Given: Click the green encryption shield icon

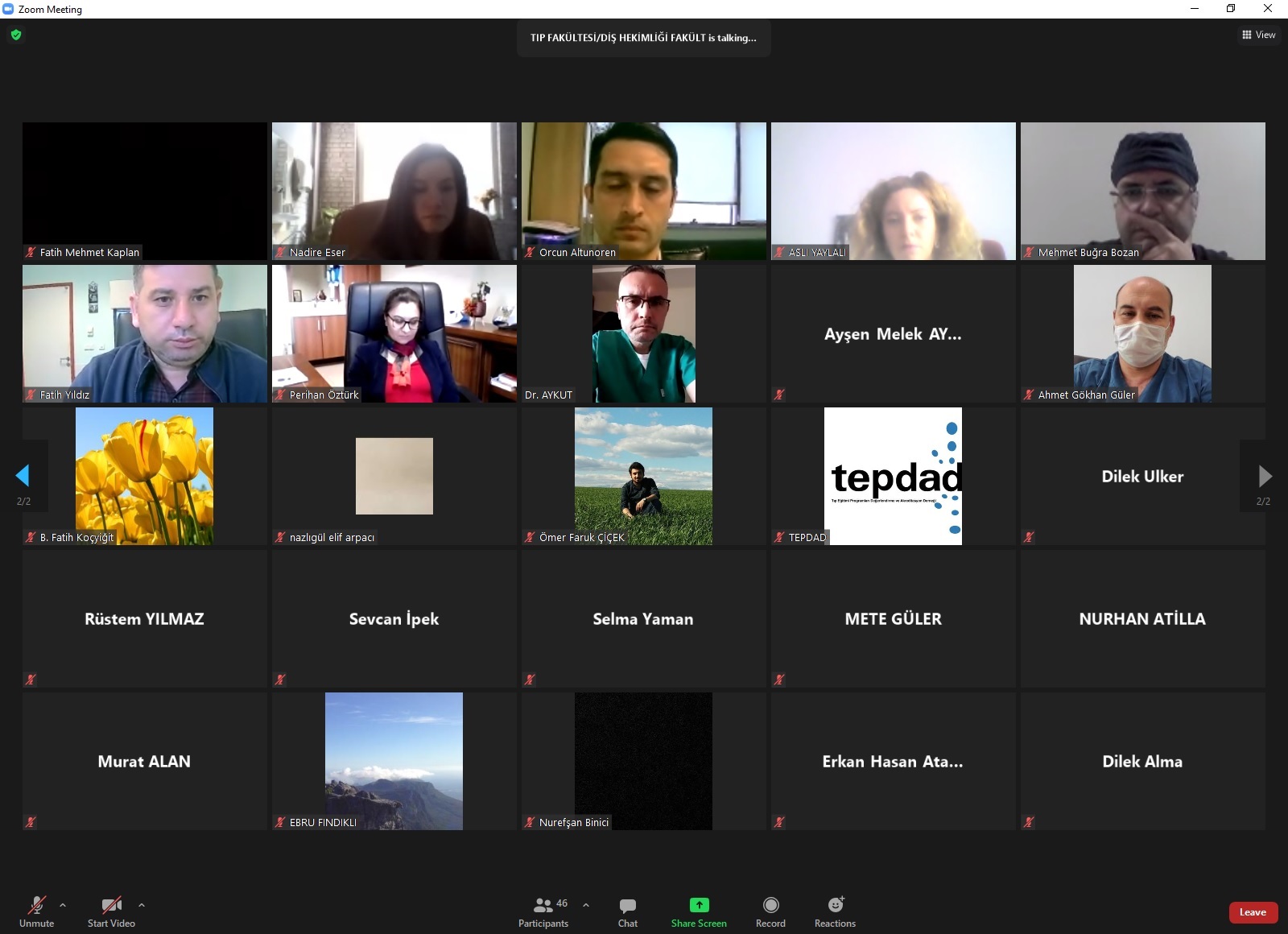Looking at the screenshot, I should (x=16, y=35).
